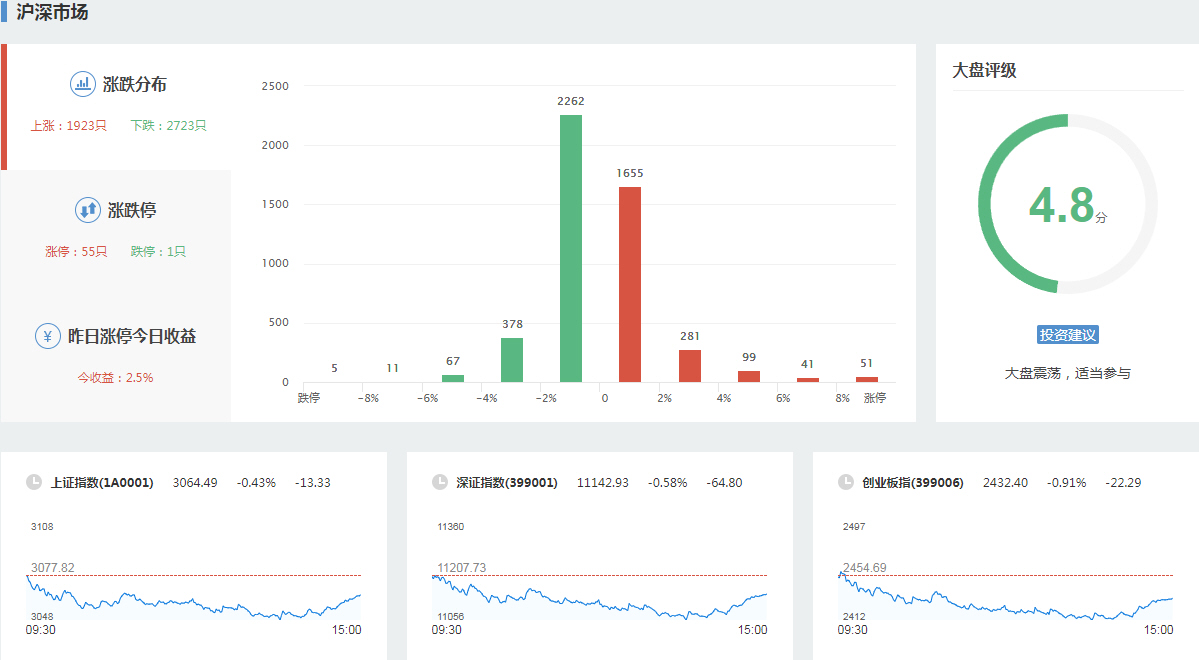Image resolution: width=1199 pixels, height=660 pixels.
Task: Click the clock icon next to 深证指数
Action: [x=440, y=483]
